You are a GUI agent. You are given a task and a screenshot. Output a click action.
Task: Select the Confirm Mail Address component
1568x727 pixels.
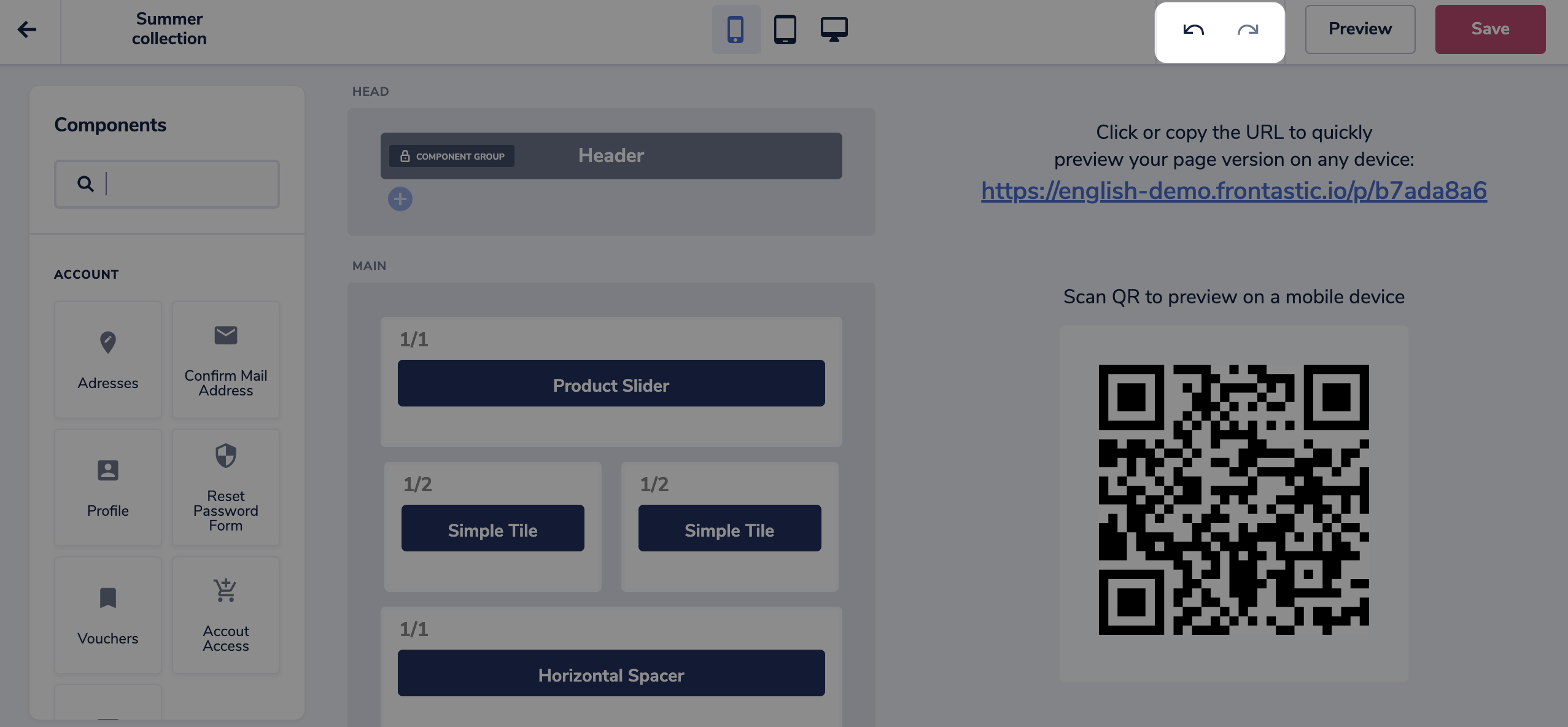point(226,360)
